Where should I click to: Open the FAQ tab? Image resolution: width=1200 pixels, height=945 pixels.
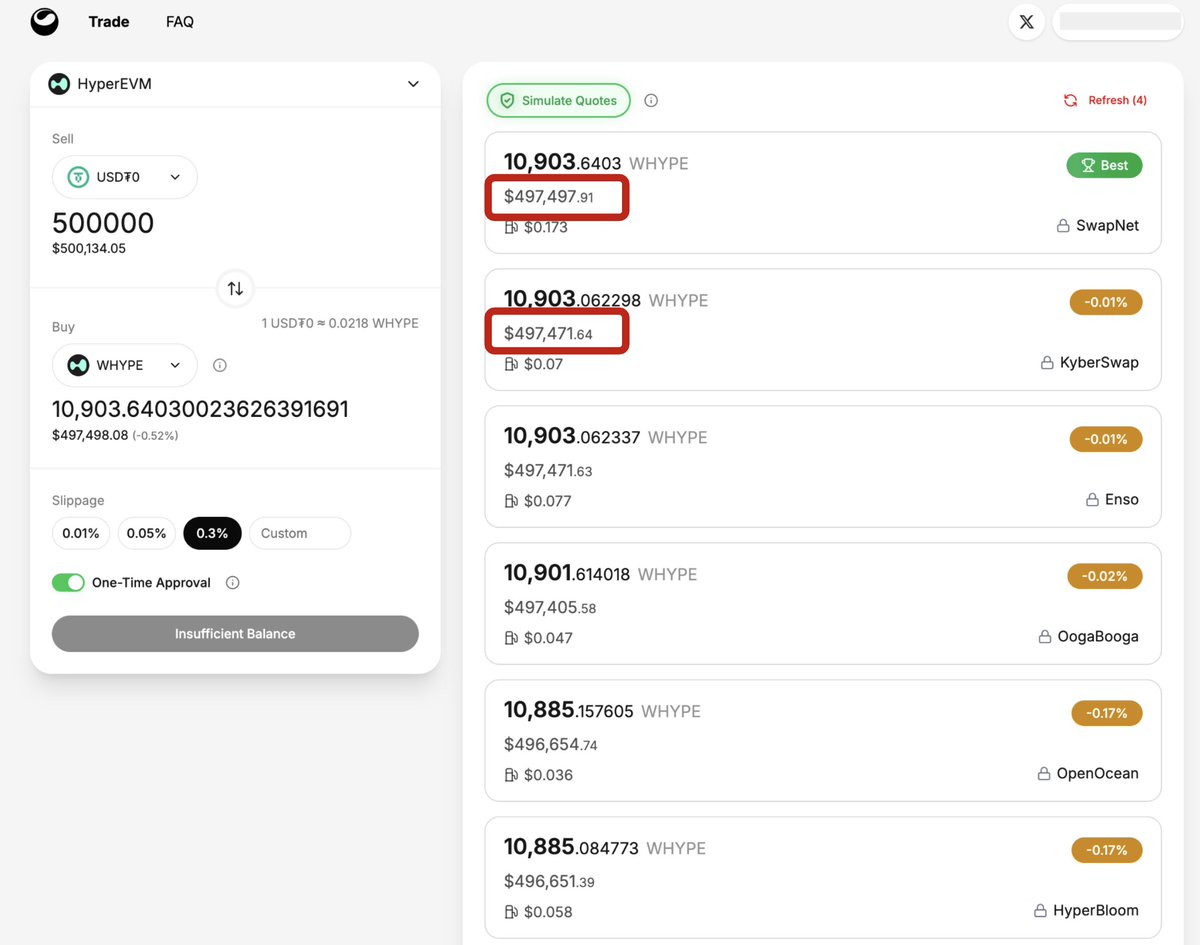tap(180, 21)
